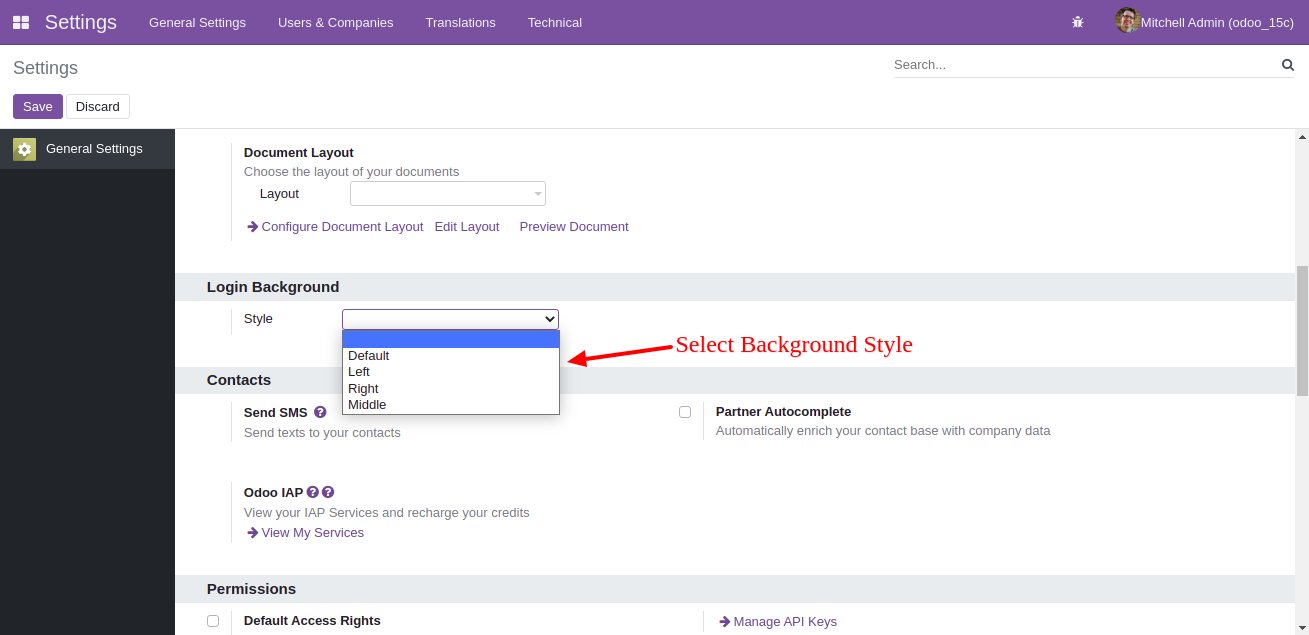Click the settings Search input field
Screen dimensions: 1309x635
1085,65
